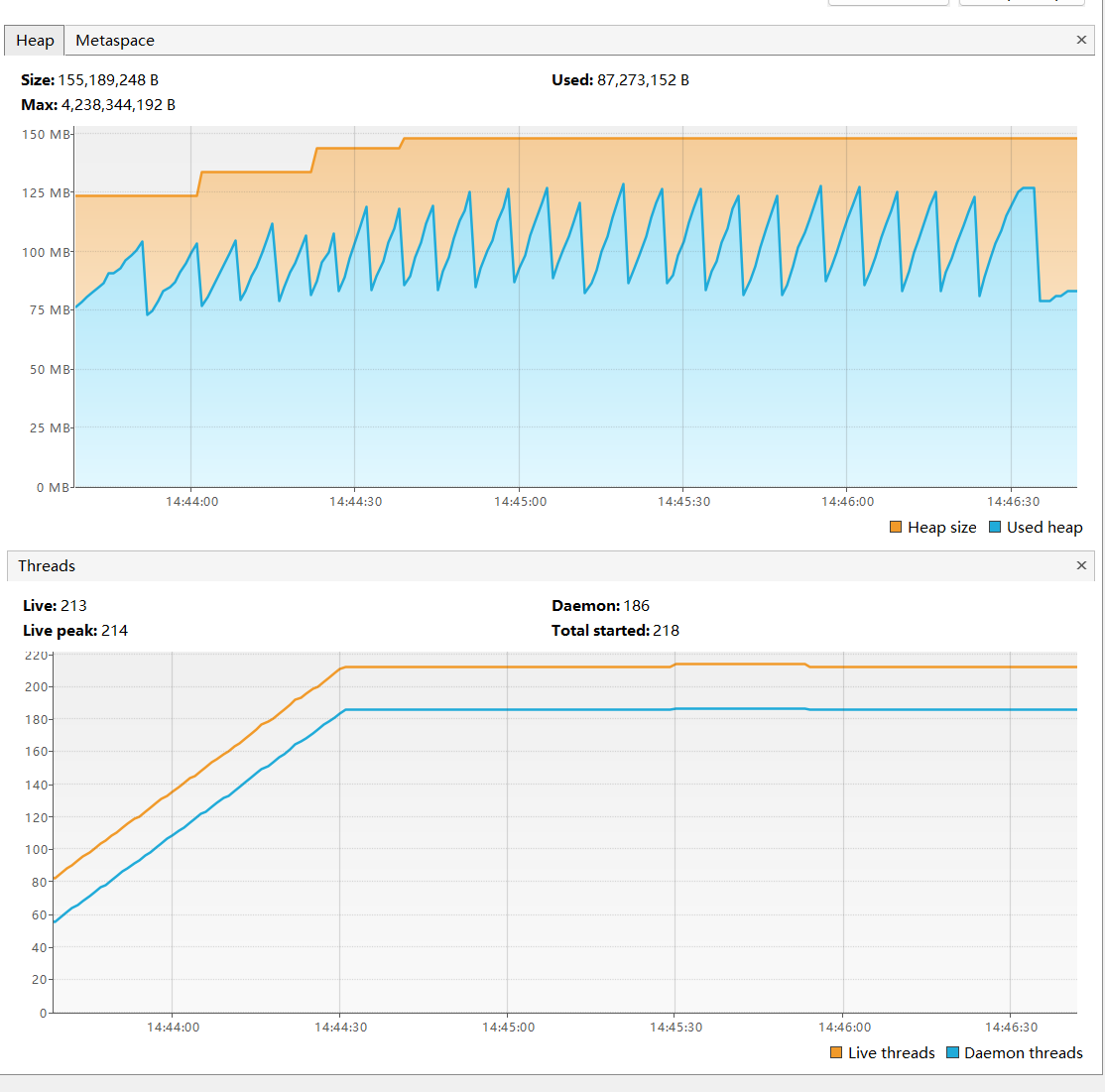Click the 14:44:00 label under heap chart
This screenshot has height=1092, width=1105.
click(x=191, y=502)
